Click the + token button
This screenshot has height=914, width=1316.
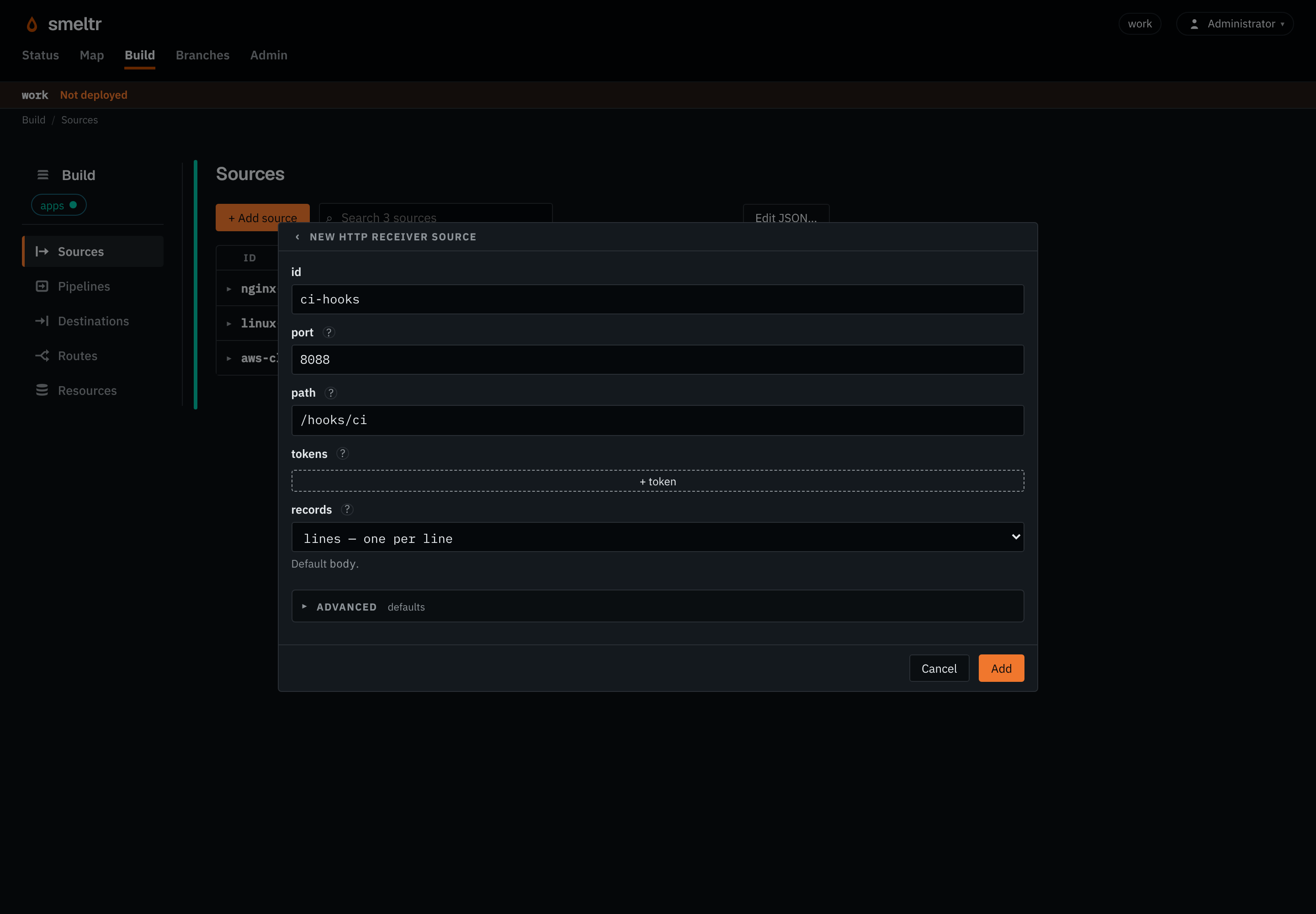pos(658,481)
